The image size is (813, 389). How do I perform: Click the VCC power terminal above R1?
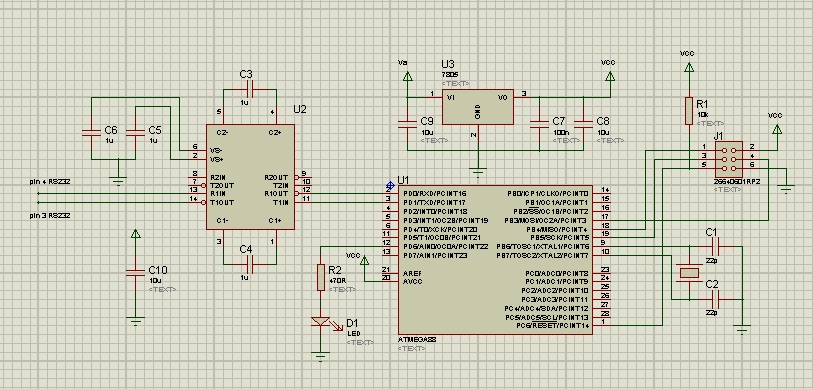689,67
